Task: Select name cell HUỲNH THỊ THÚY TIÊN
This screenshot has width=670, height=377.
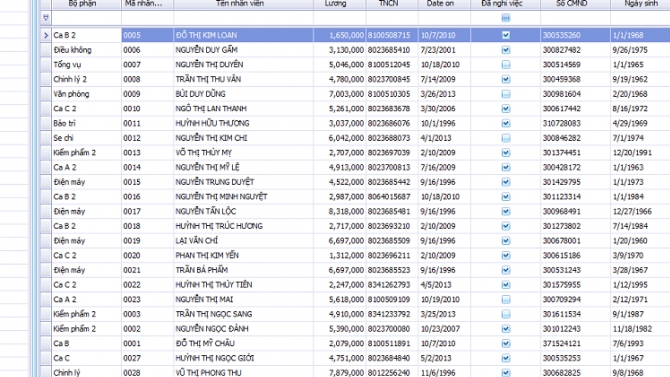Action: coord(244,285)
